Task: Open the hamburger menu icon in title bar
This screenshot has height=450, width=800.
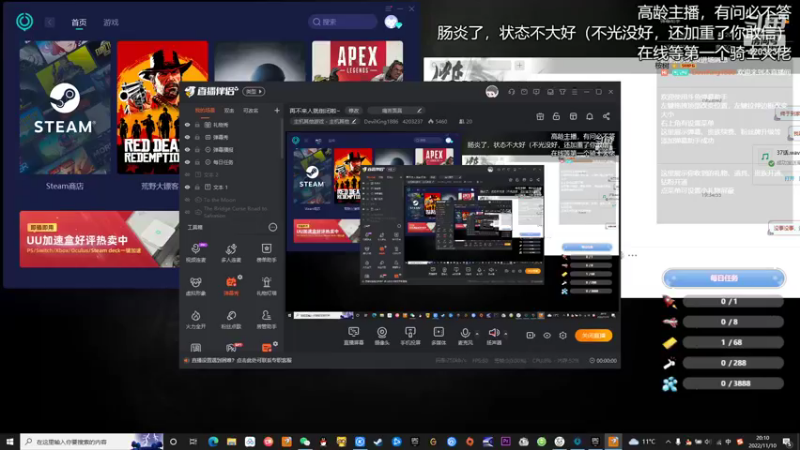Action: pos(574,92)
